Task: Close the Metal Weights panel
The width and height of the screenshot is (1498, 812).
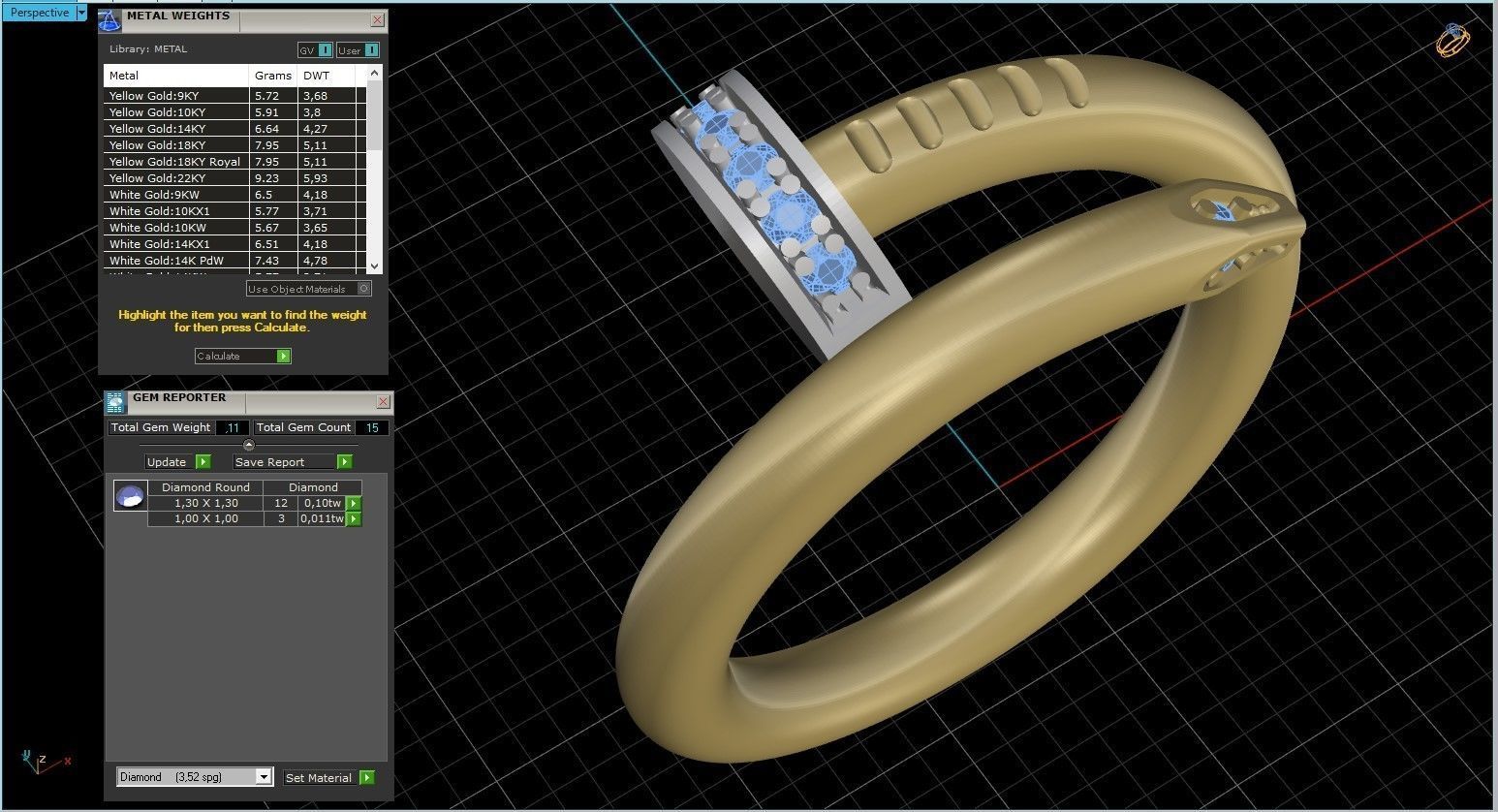Action: pyautogui.click(x=378, y=20)
